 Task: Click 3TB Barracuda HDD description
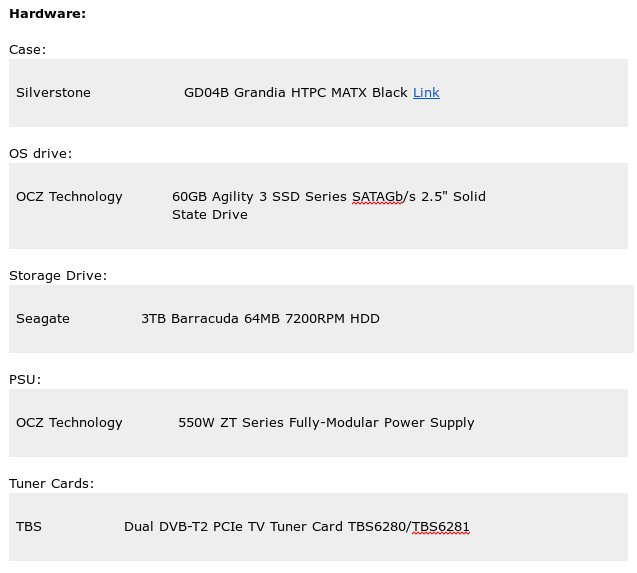pos(260,319)
